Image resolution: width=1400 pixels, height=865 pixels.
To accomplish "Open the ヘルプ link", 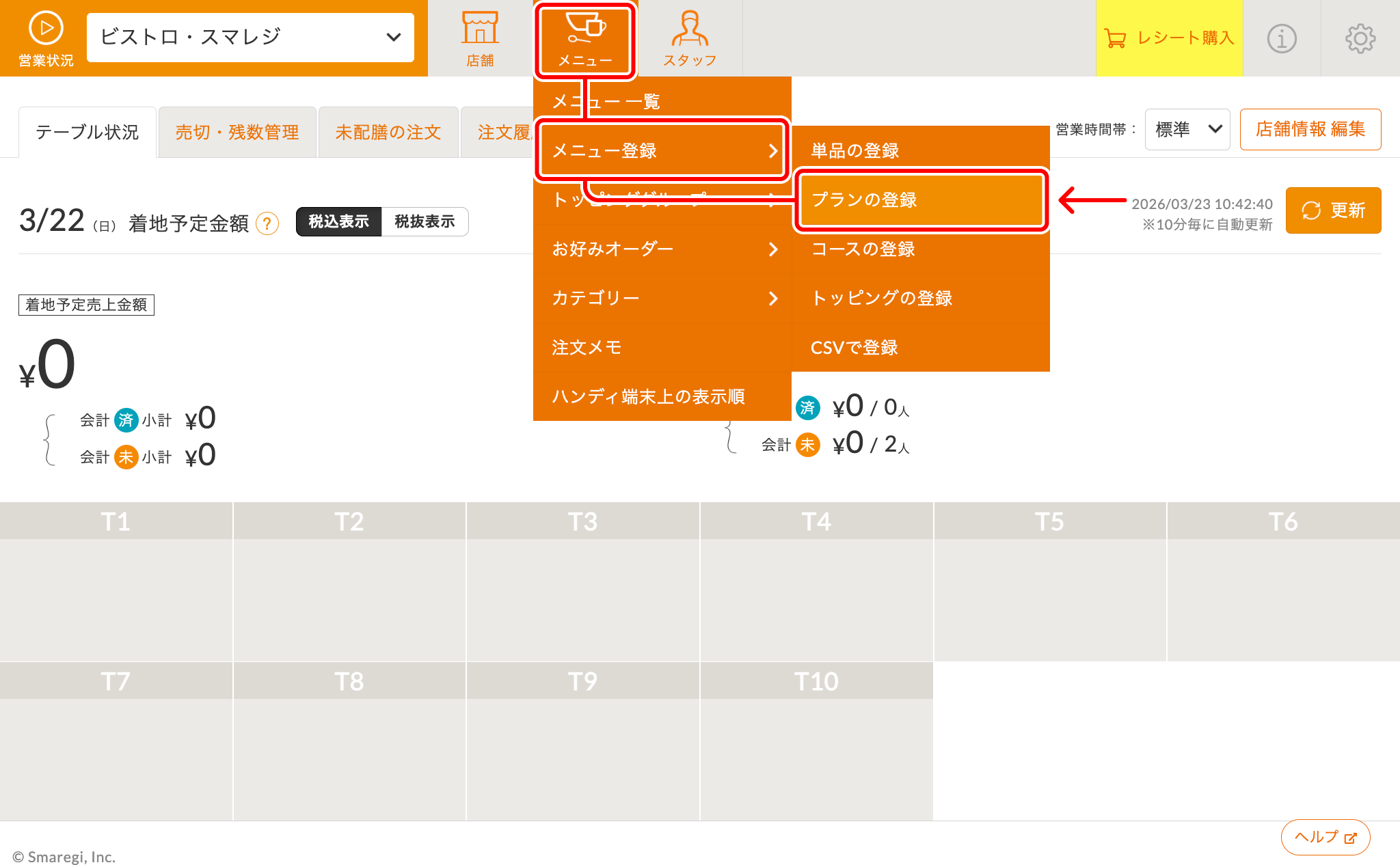I will (1325, 836).
